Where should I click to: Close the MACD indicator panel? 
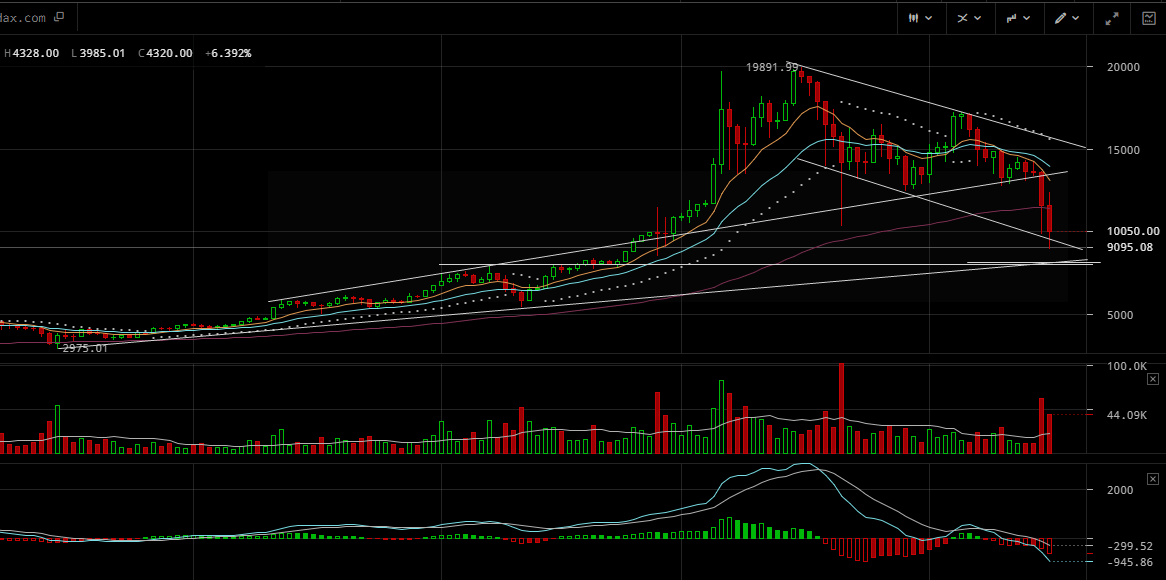click(x=1152, y=478)
